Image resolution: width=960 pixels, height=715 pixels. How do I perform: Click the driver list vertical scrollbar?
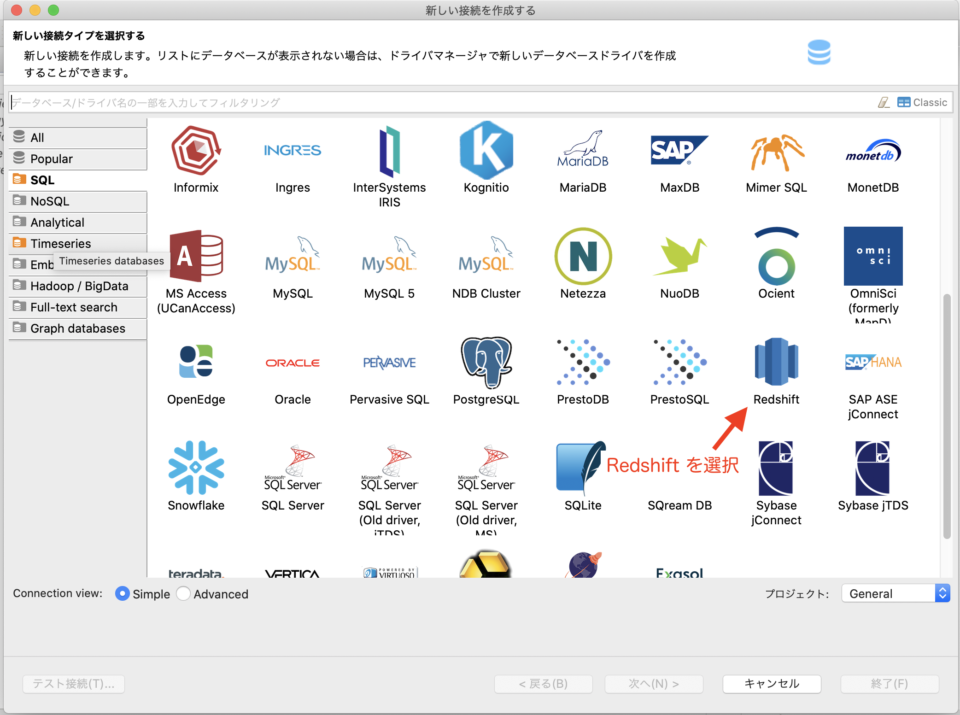(947, 416)
